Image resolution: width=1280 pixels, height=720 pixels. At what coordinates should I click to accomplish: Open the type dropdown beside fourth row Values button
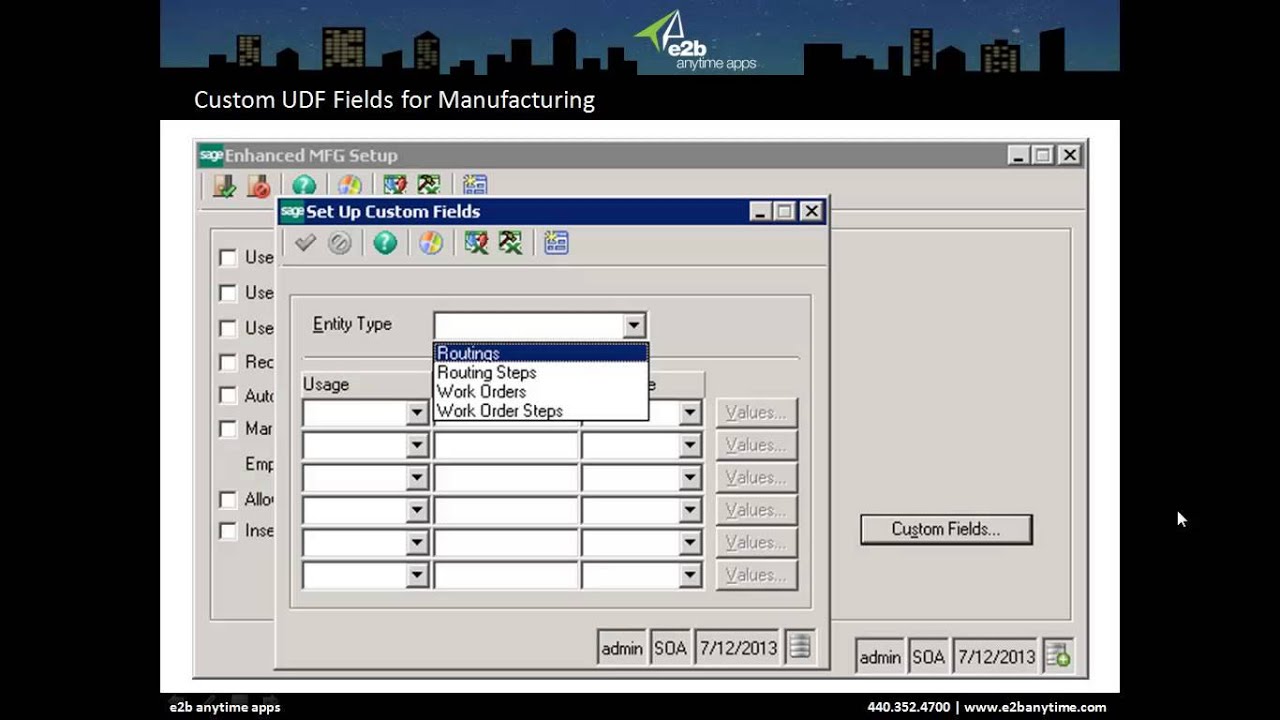click(x=689, y=510)
